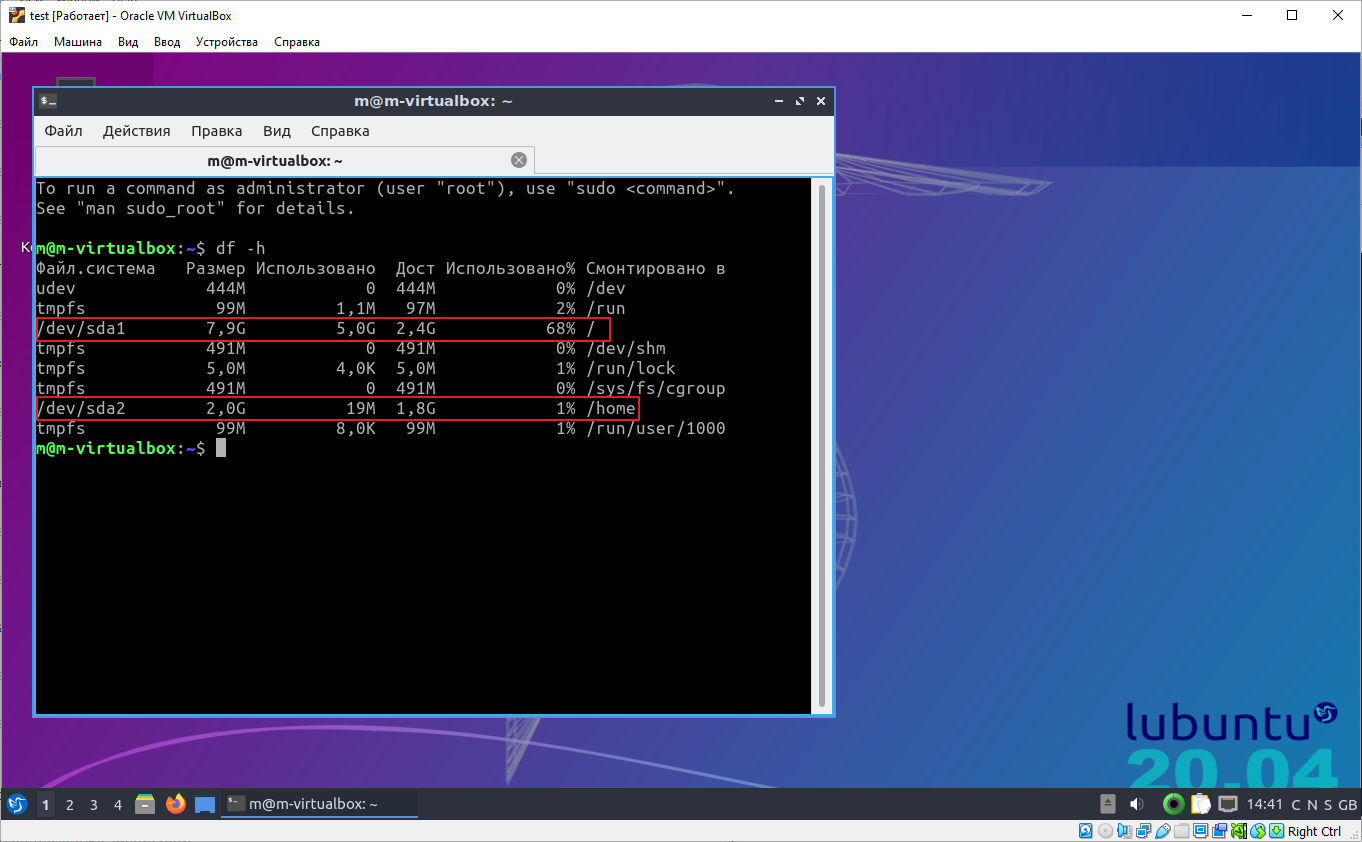This screenshot has height=842, width=1362.
Task: Click the 68% usage value
Action: [x=561, y=328]
